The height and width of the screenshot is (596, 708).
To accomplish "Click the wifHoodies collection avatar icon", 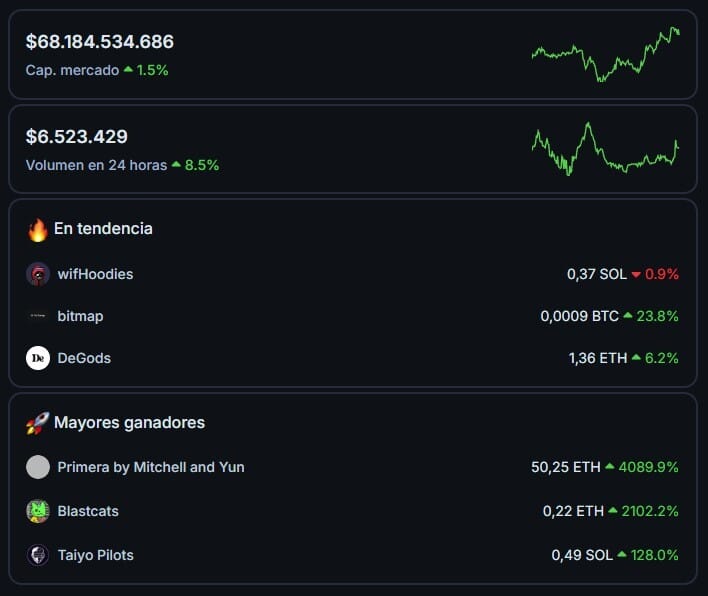I will pyautogui.click(x=38, y=274).
